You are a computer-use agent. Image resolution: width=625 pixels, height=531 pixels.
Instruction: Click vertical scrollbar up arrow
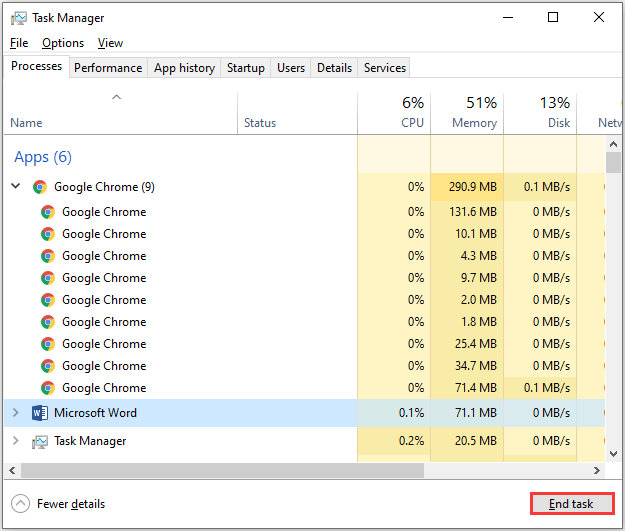pyautogui.click(x=613, y=144)
